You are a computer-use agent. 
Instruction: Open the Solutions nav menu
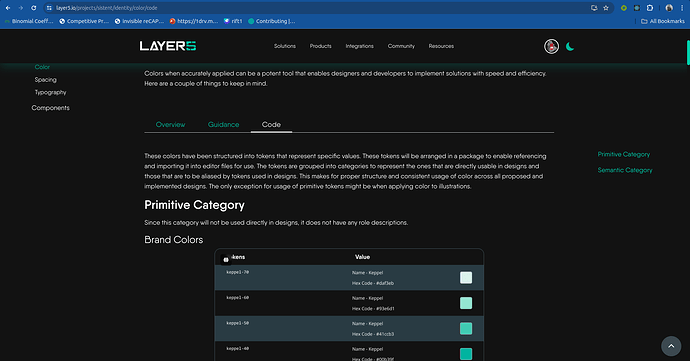tap(285, 46)
